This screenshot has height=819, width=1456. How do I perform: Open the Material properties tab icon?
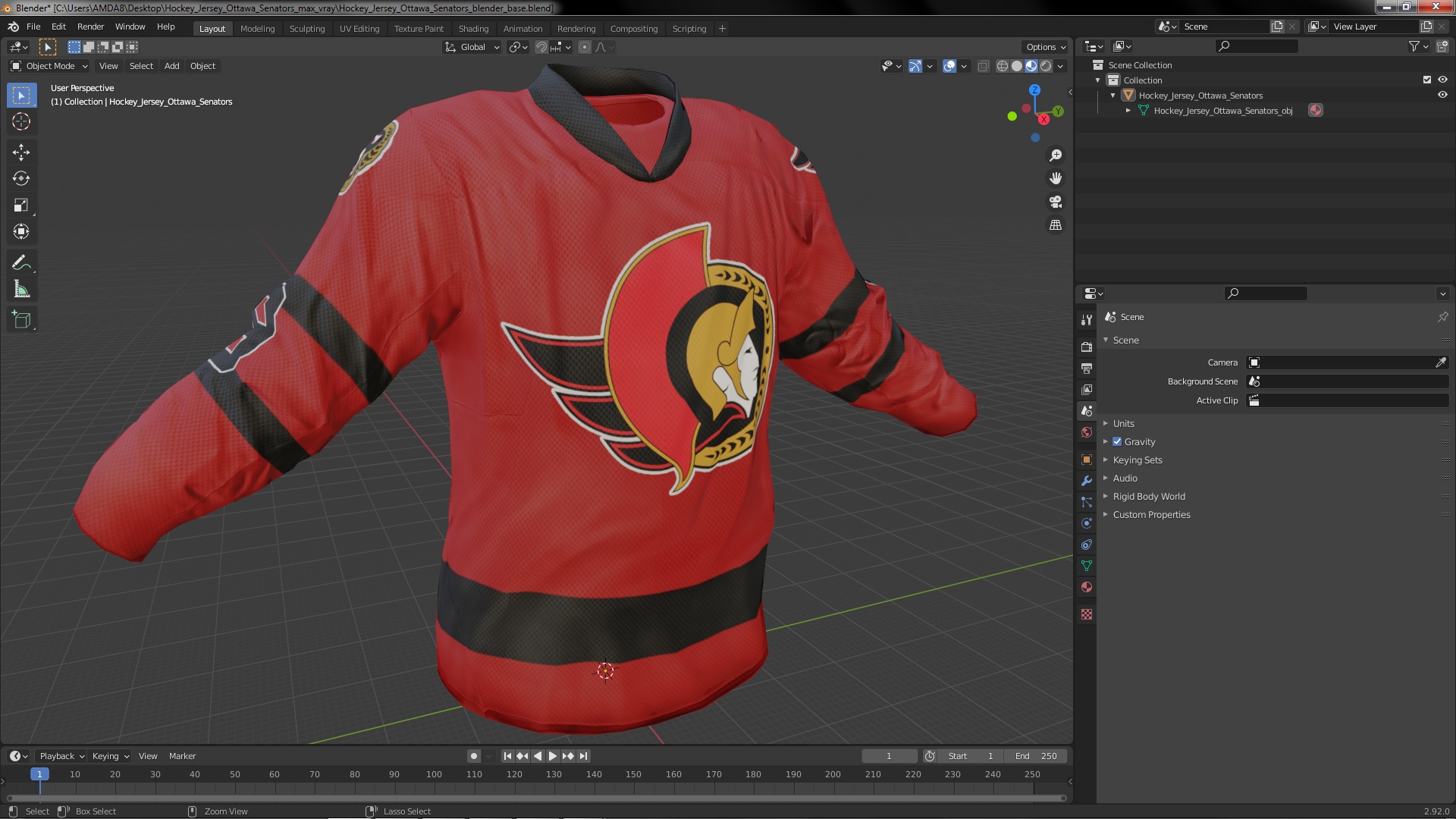coord(1087,588)
